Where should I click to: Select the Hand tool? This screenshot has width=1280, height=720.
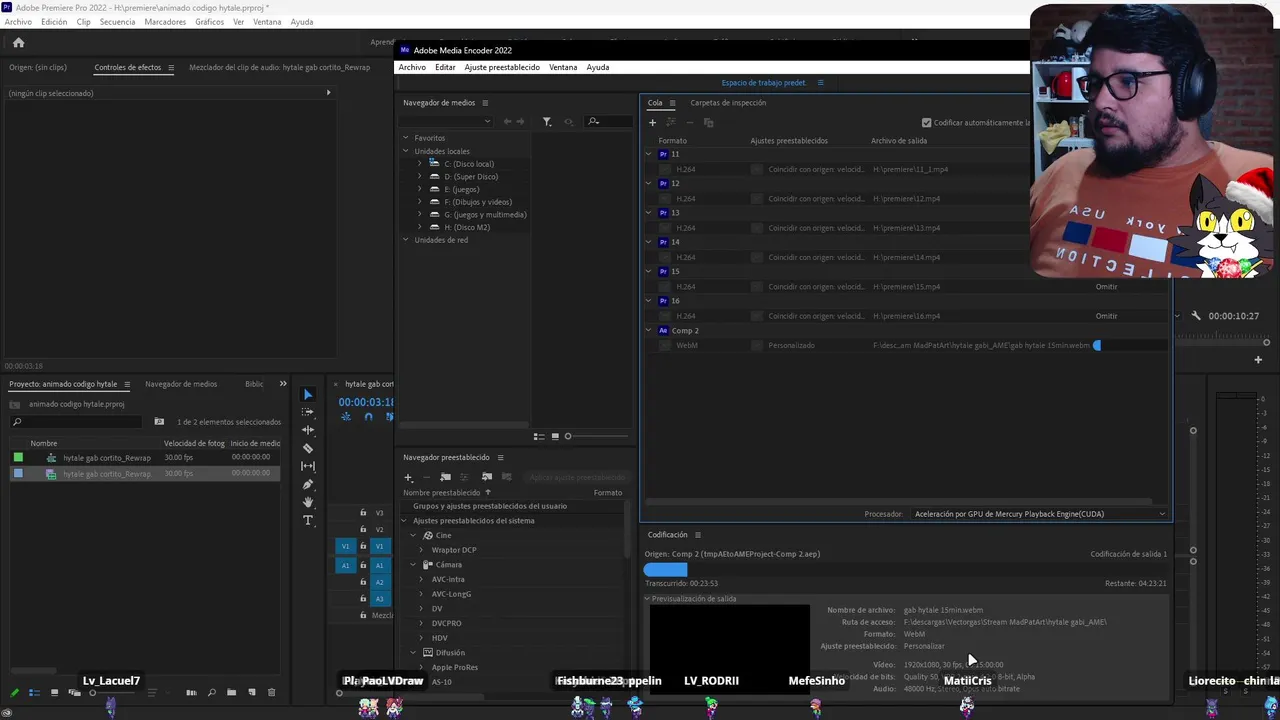[x=308, y=502]
